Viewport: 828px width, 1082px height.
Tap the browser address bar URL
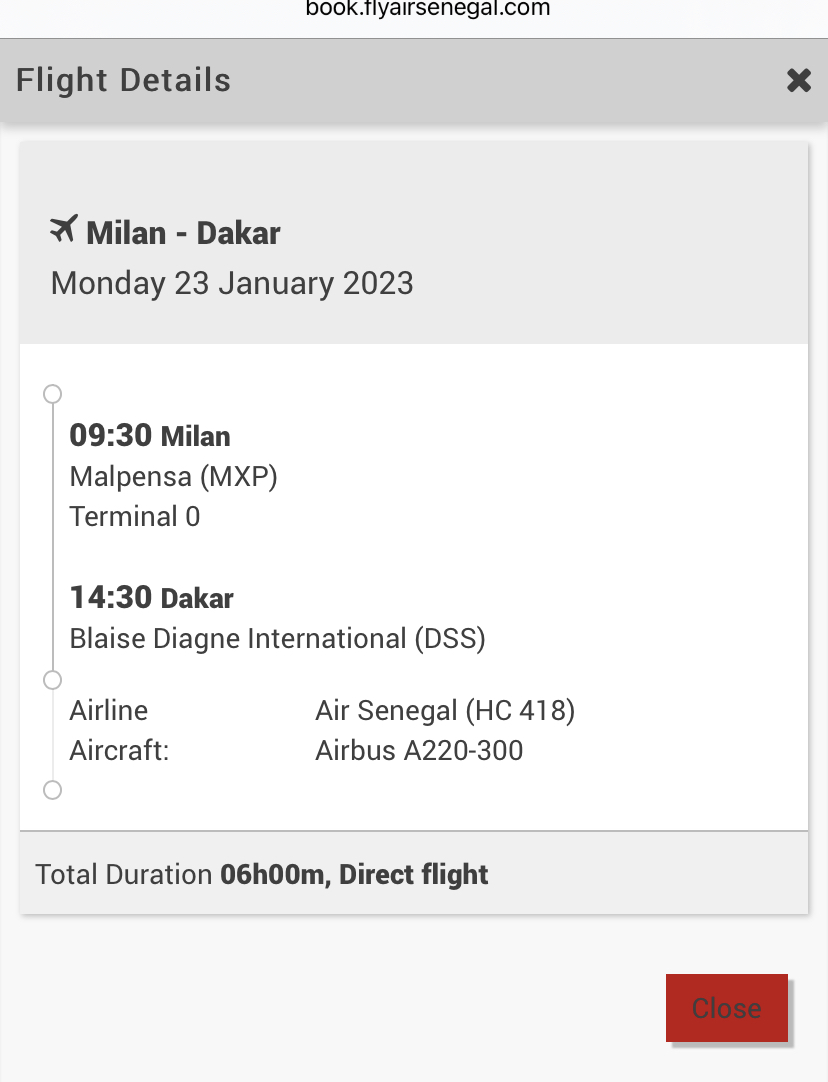click(414, 9)
